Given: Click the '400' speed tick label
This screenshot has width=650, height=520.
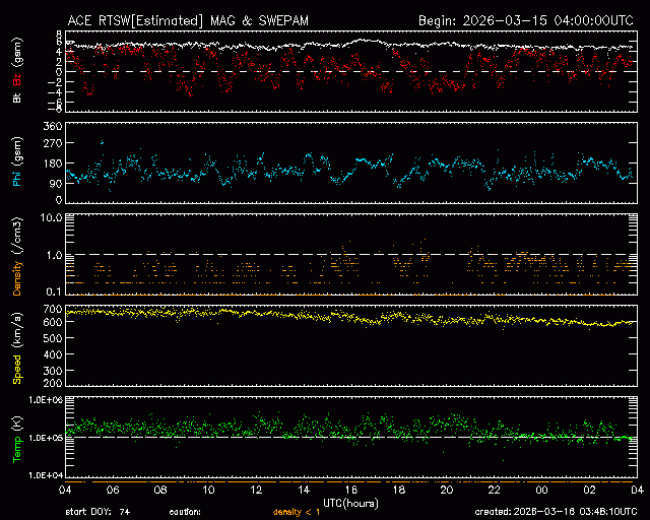Looking at the screenshot, I should point(53,355).
